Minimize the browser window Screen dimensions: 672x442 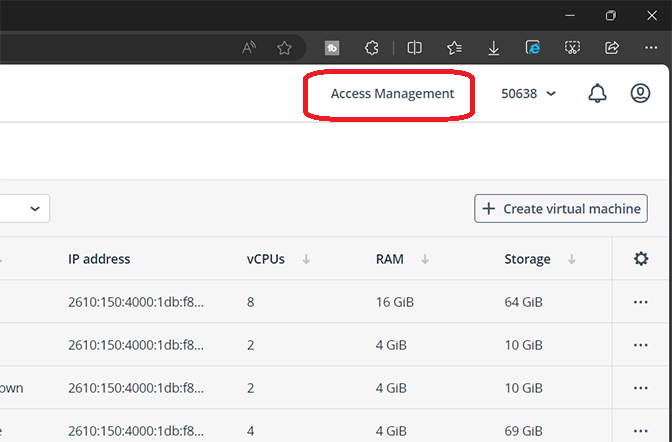click(570, 15)
